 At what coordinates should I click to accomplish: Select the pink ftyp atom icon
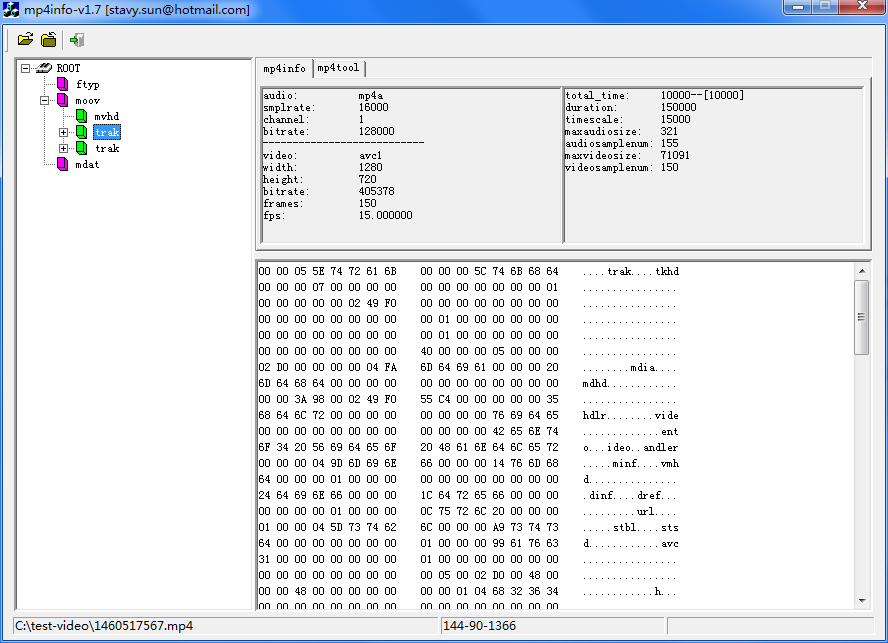[62, 84]
